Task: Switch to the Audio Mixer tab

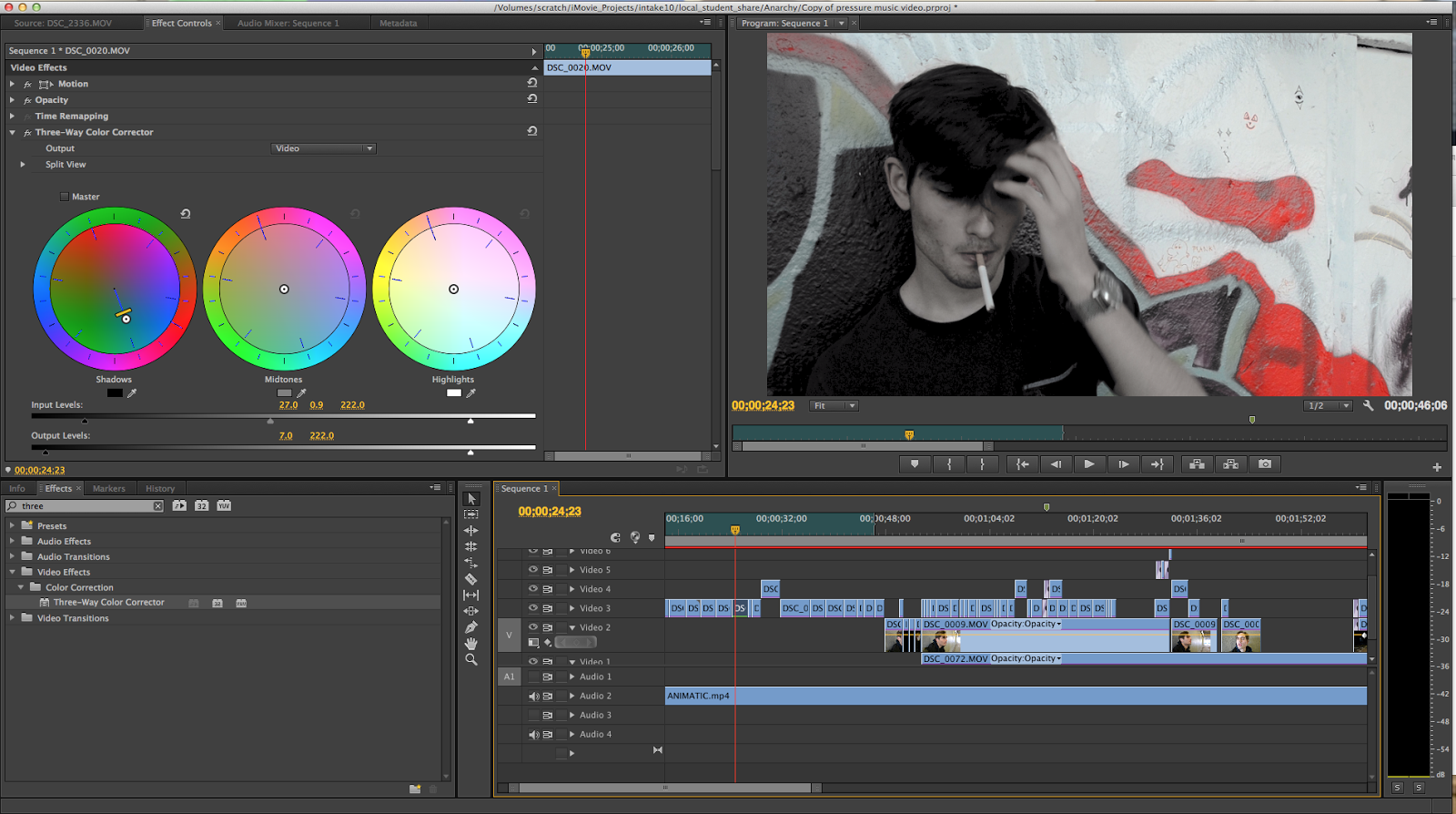Action: click(x=288, y=24)
